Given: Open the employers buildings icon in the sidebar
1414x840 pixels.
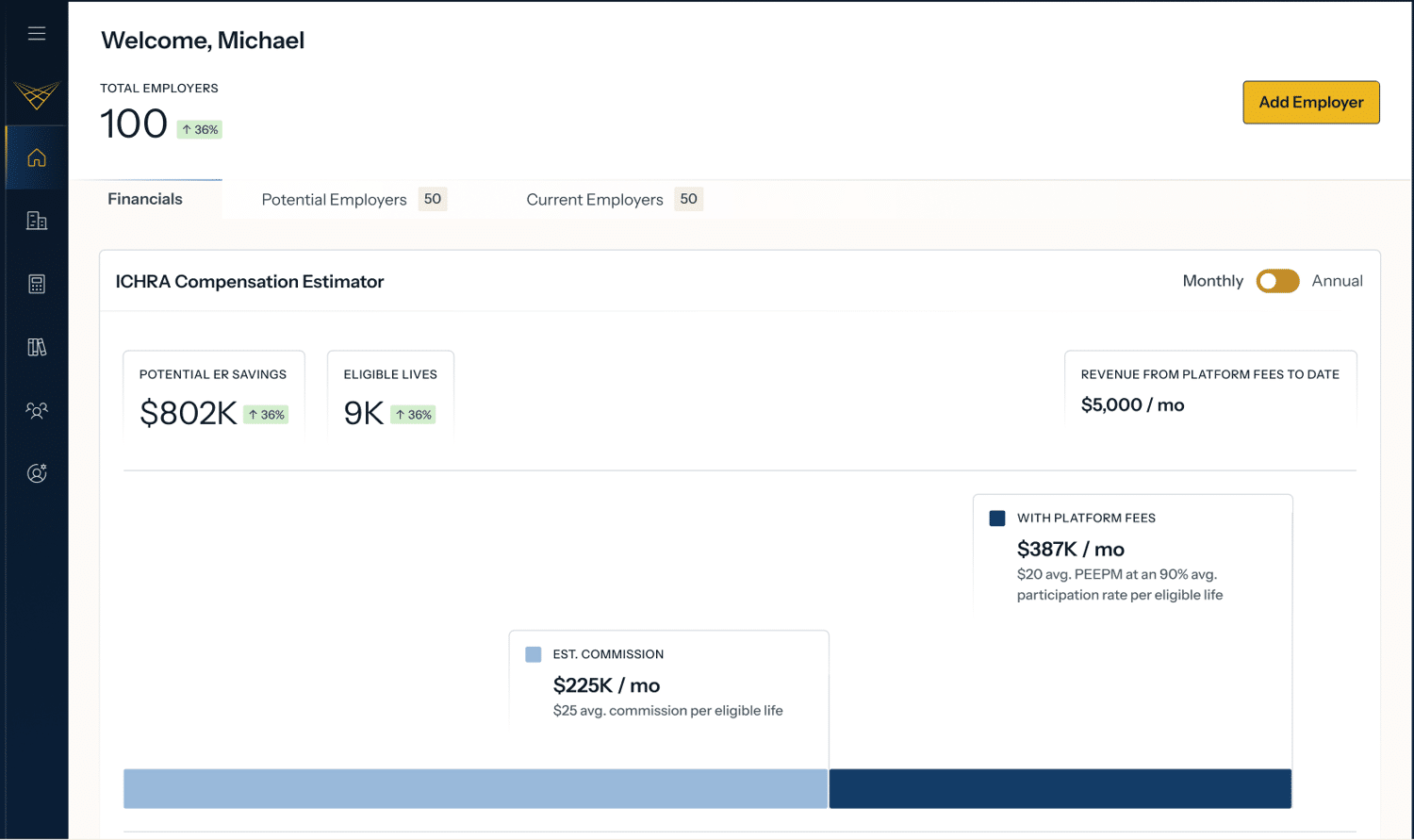Looking at the screenshot, I should (x=37, y=221).
